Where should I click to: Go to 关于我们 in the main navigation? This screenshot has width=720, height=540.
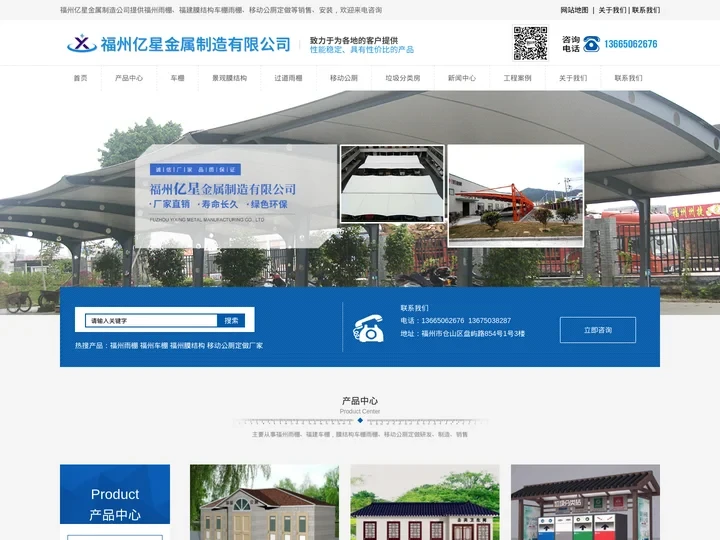pos(573,78)
